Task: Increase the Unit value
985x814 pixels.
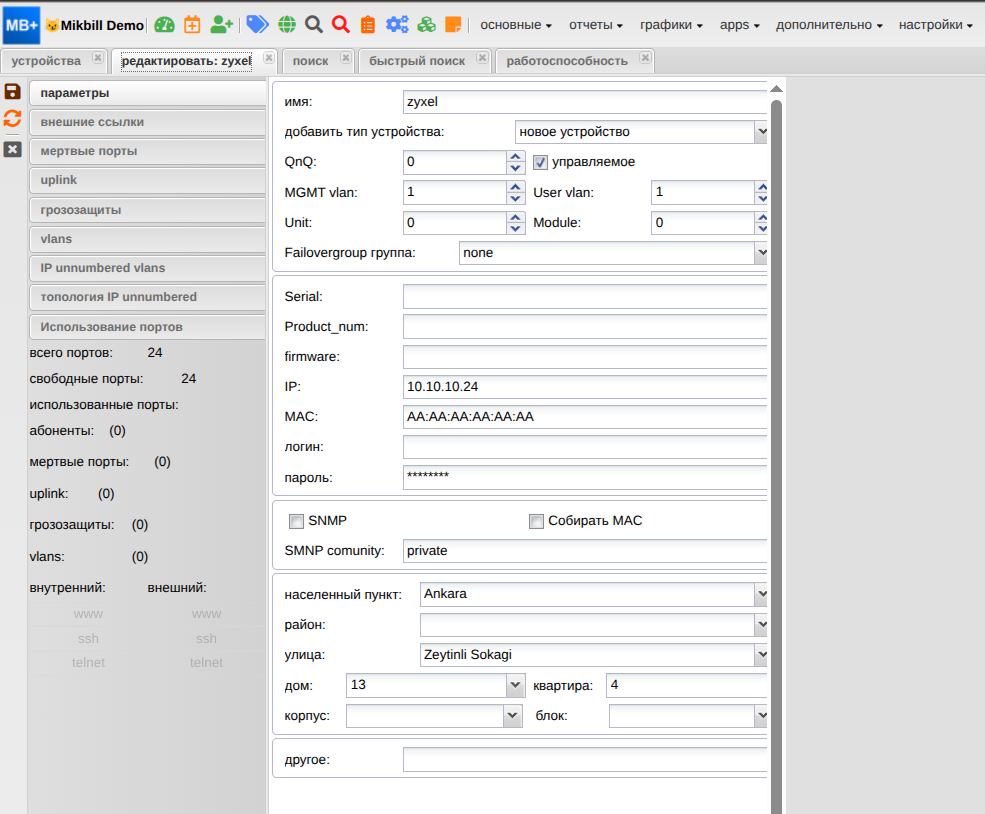Action: (x=515, y=217)
